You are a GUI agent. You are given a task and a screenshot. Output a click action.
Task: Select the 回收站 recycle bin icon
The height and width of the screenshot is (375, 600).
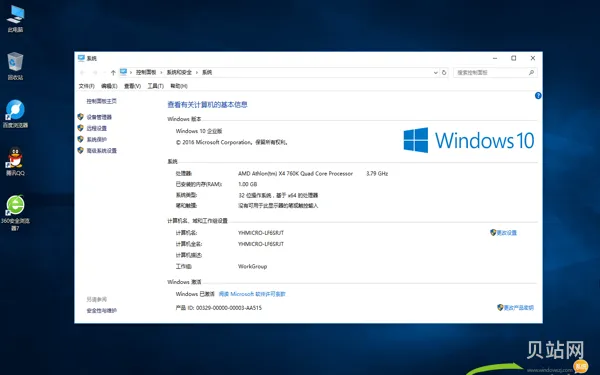(15, 65)
